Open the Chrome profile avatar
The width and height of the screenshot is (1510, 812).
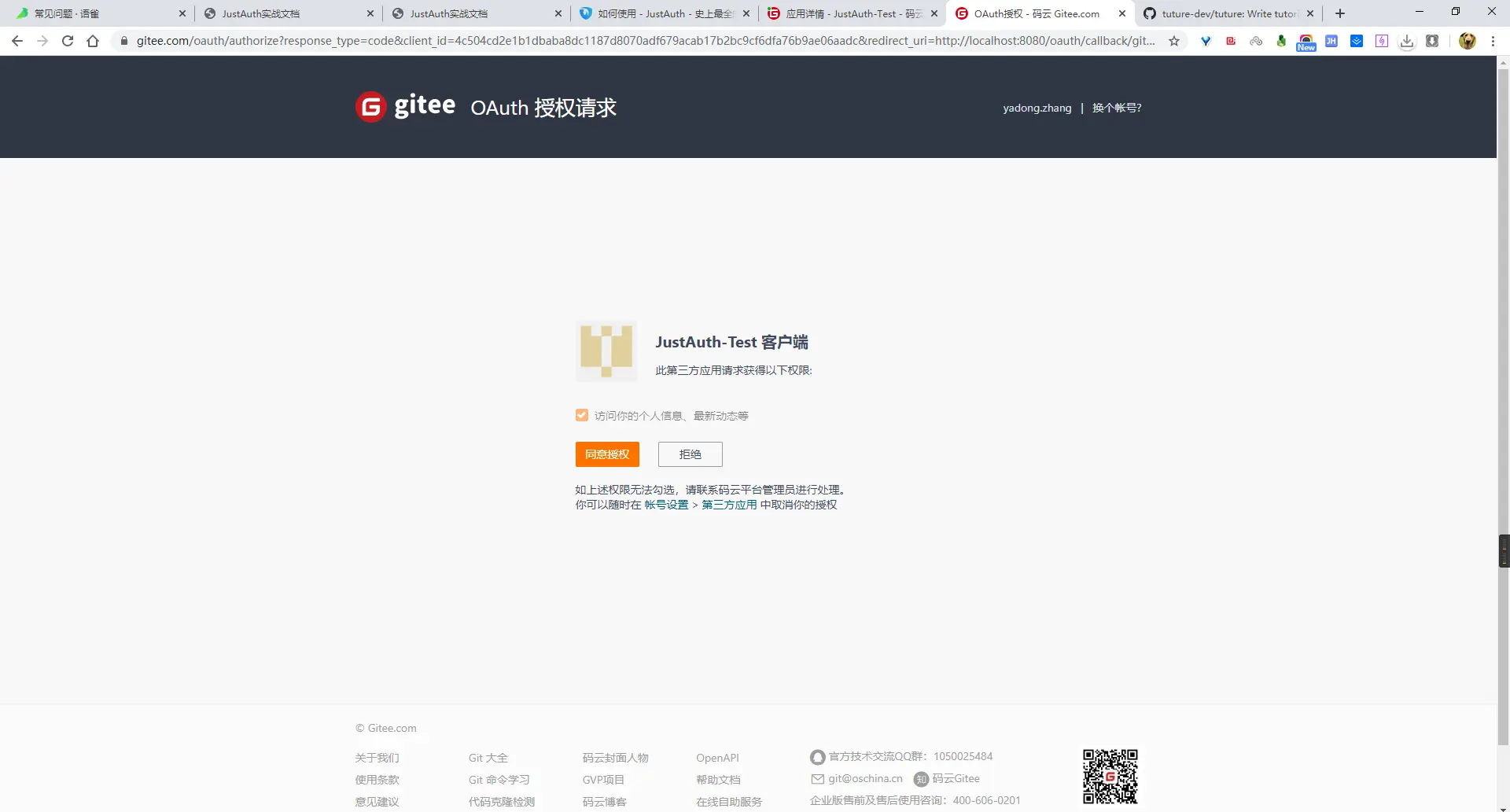coord(1468,41)
